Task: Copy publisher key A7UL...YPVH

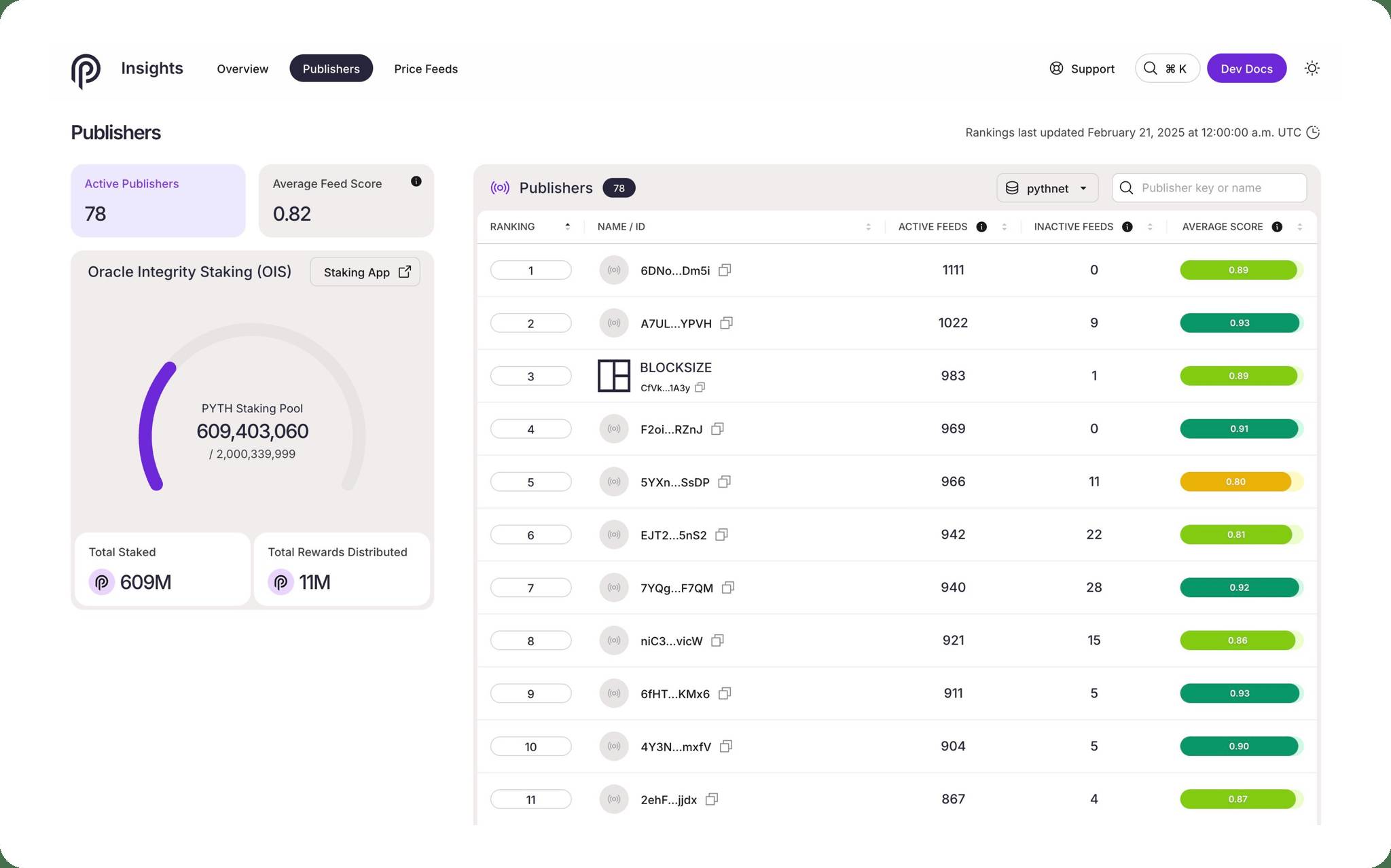Action: pyautogui.click(x=726, y=323)
